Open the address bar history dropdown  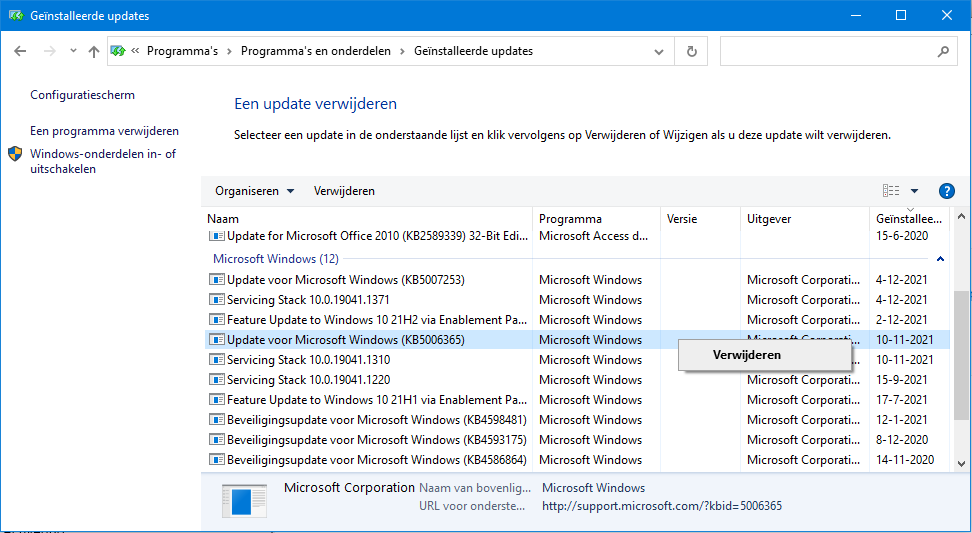[x=659, y=52]
